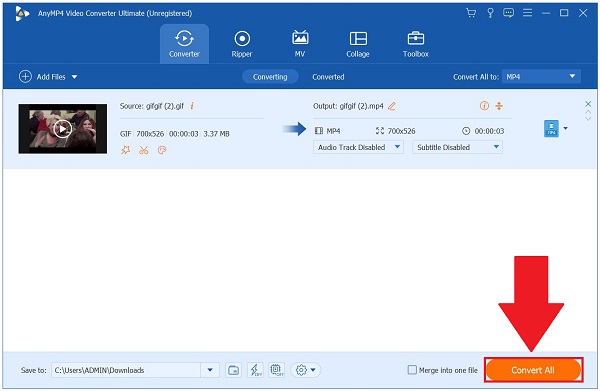
Task: Click the Output: gifgif (2).mp4 label
Action: tap(348, 106)
